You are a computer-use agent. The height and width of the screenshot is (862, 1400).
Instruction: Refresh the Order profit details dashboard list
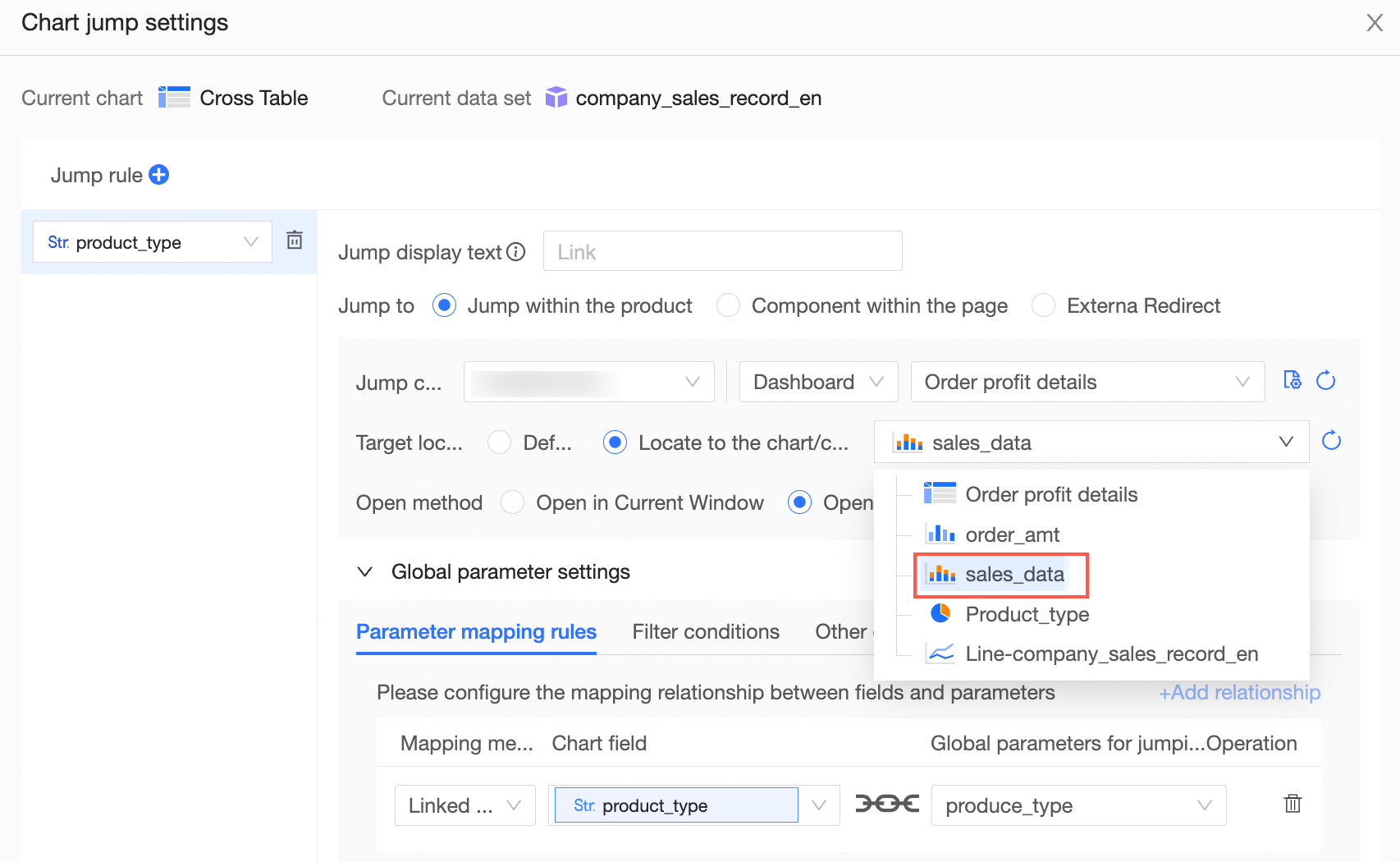pos(1325,381)
